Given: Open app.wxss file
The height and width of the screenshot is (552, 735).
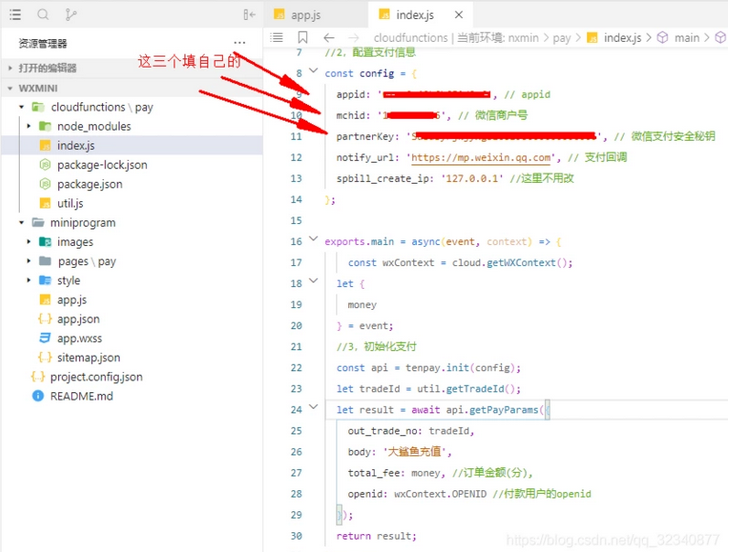Looking at the screenshot, I should point(79,338).
